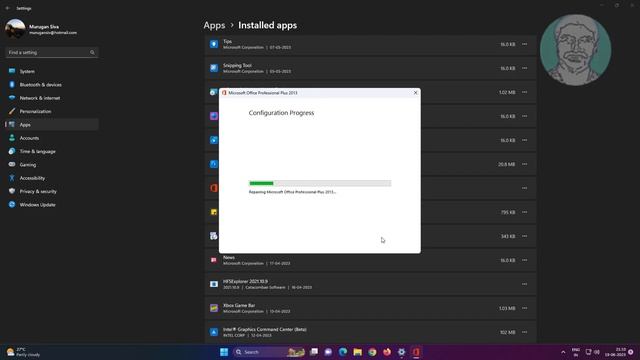640x360 pixels.
Task: Open more options for Xbox Game Bar
Action: [524, 308]
